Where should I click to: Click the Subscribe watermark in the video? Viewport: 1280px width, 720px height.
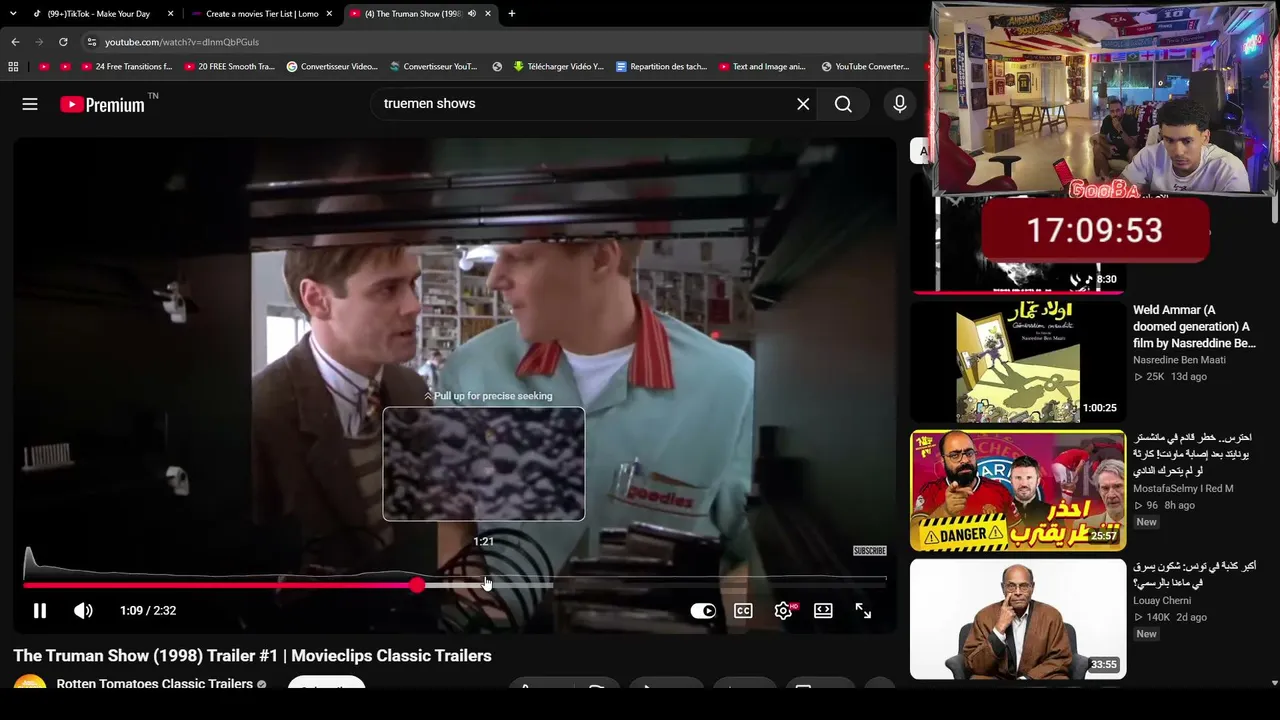869,551
